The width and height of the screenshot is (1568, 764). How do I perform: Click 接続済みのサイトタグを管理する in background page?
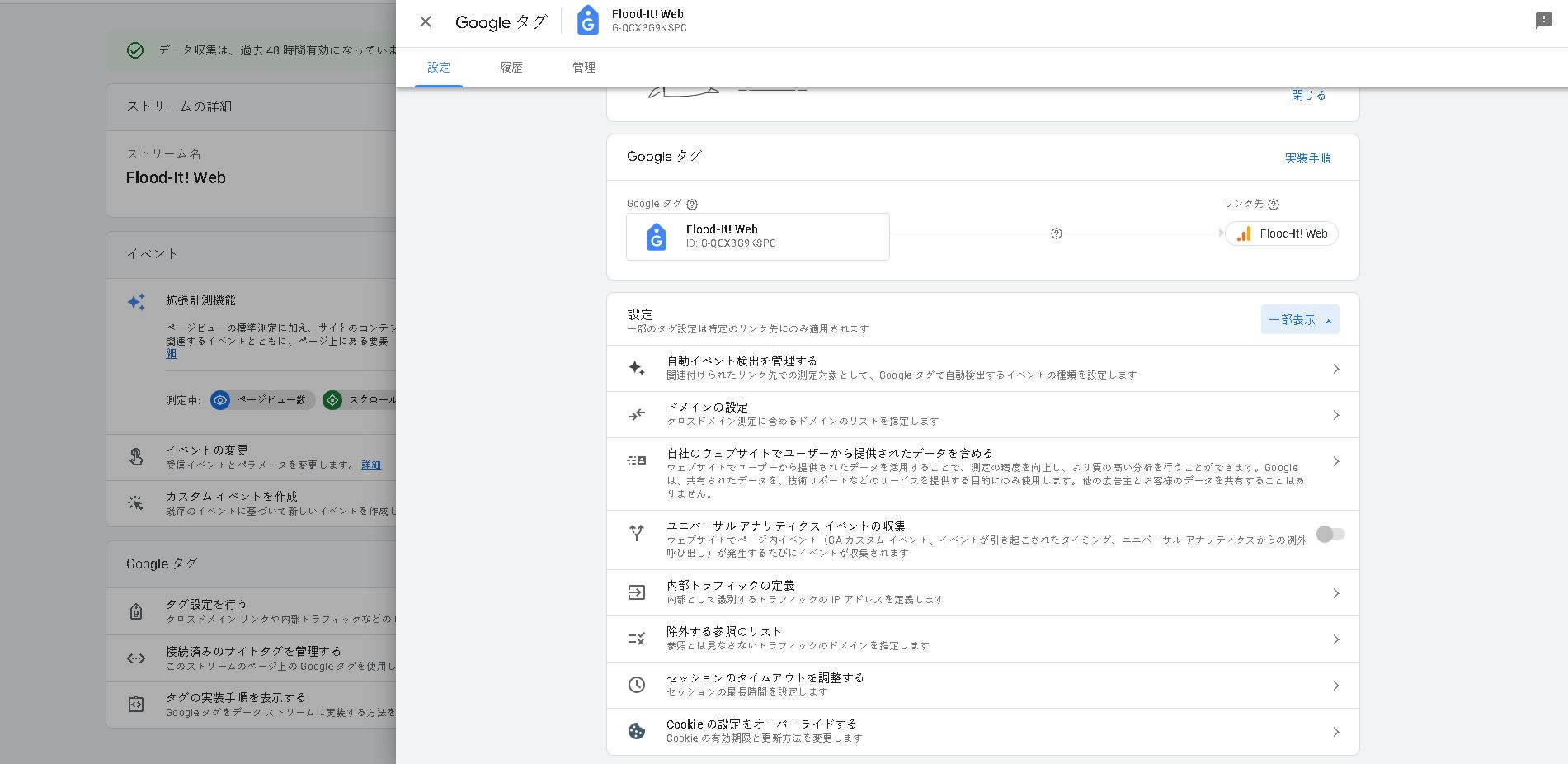click(253, 651)
